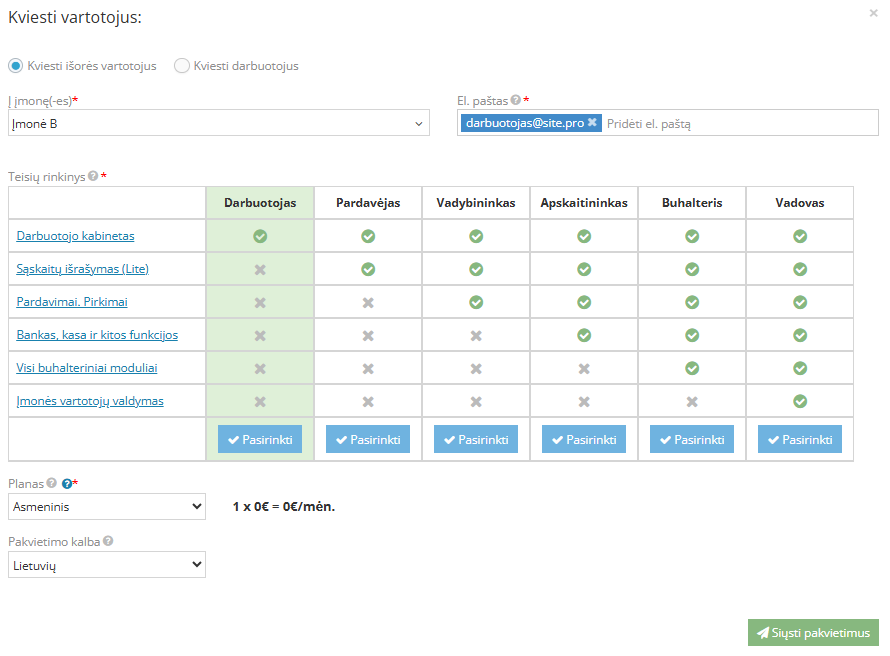Expand the Pakvietimo kalba language dropdown
Image resolution: width=890 pixels, height=656 pixels.
(x=107, y=565)
